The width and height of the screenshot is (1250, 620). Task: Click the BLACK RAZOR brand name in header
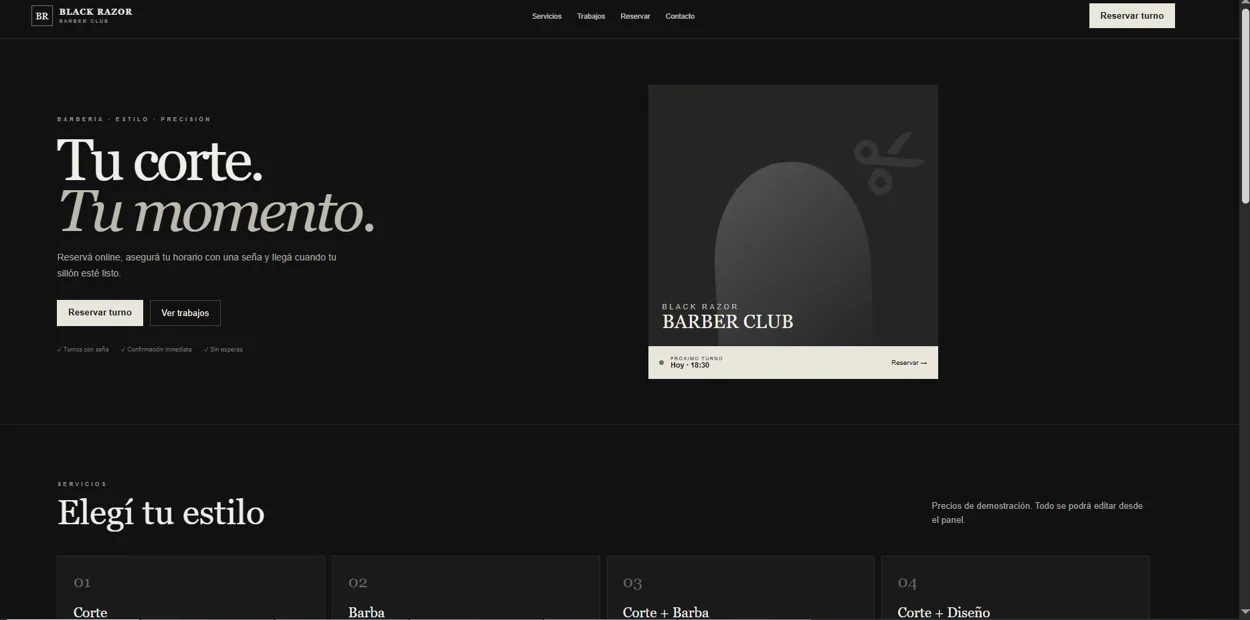[96, 12]
